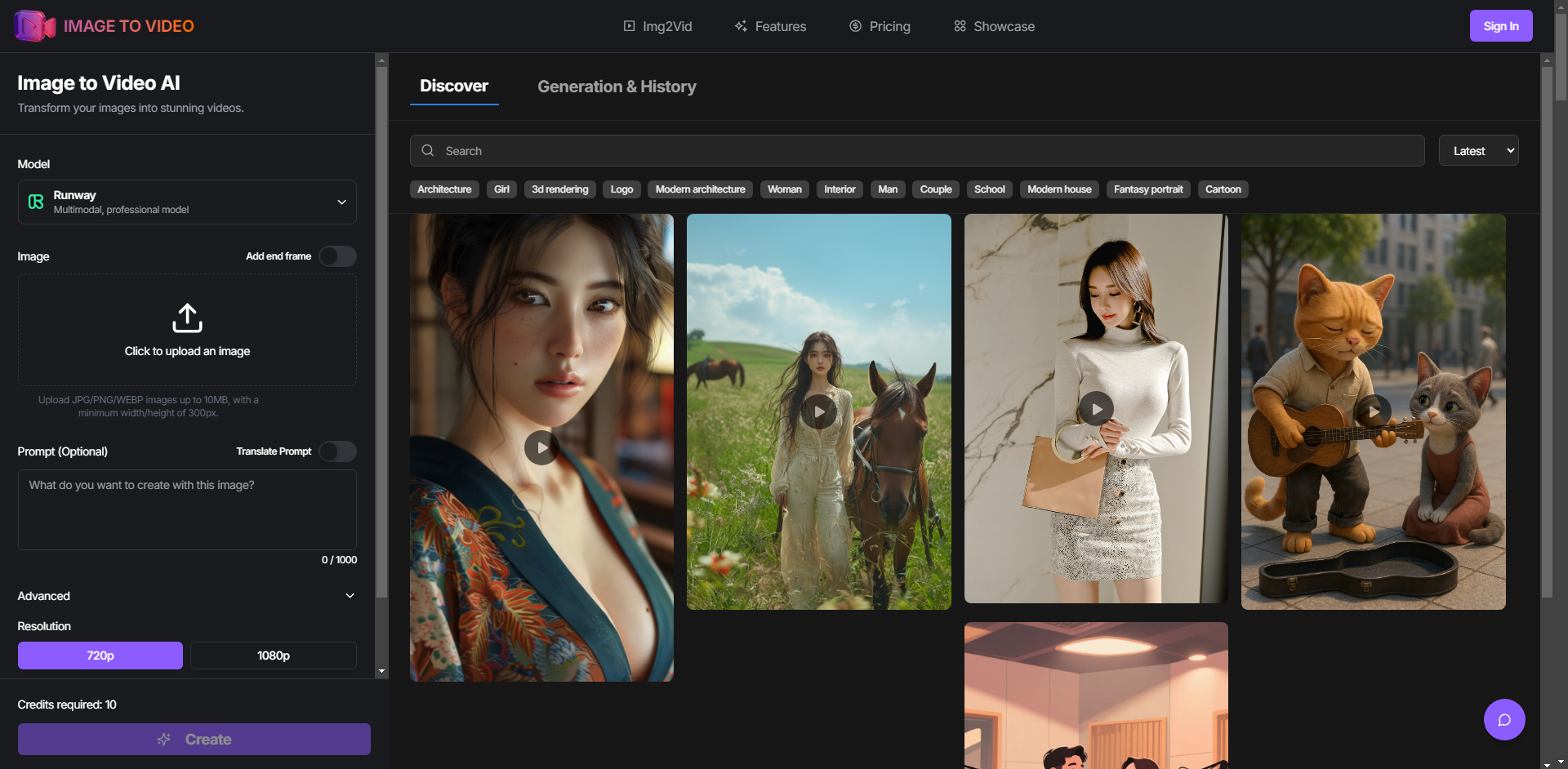Click the search magnifier icon
Viewport: 1568px width, 769px height.
(x=427, y=150)
